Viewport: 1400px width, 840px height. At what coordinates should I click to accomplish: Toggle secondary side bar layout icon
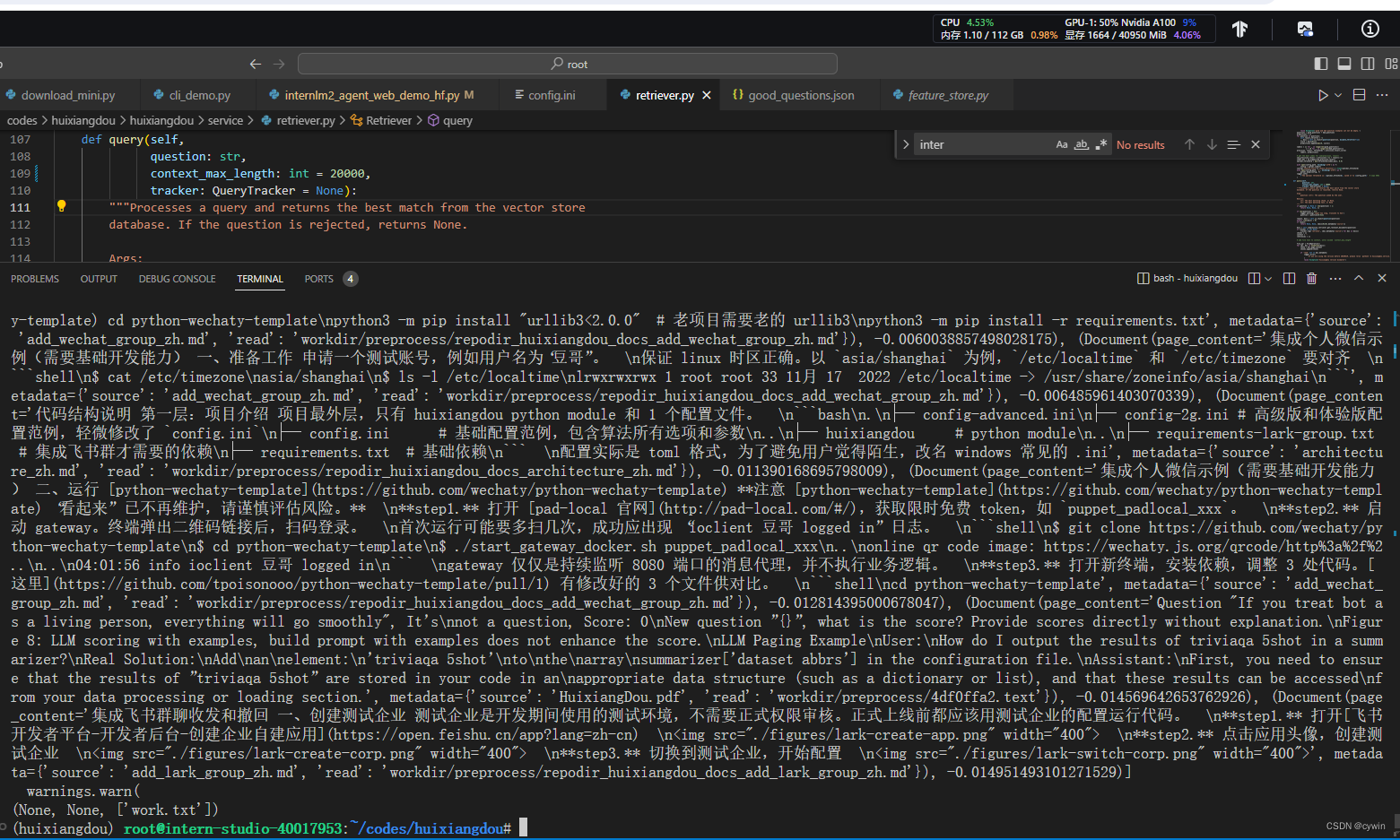[1368, 64]
